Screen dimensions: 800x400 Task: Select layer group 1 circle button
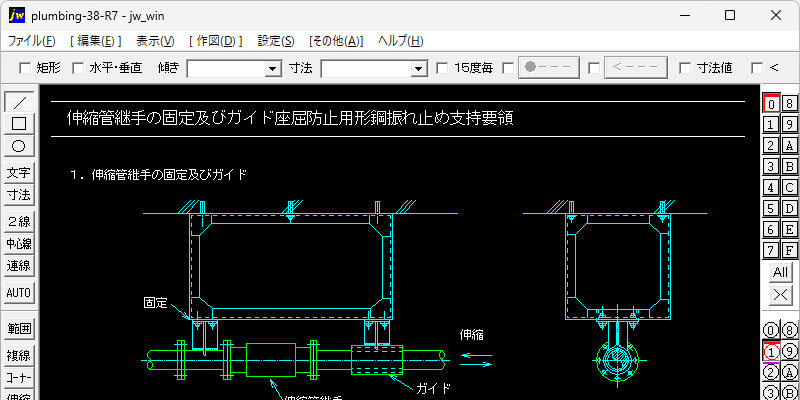771,351
